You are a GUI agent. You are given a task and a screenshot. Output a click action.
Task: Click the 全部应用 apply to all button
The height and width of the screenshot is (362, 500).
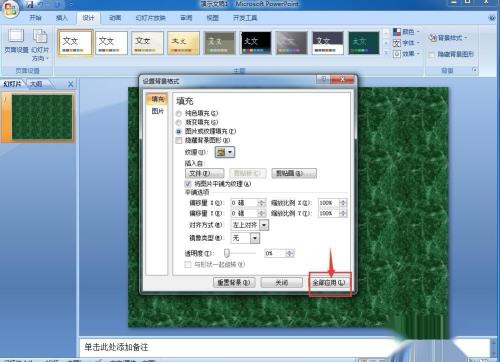point(329,283)
